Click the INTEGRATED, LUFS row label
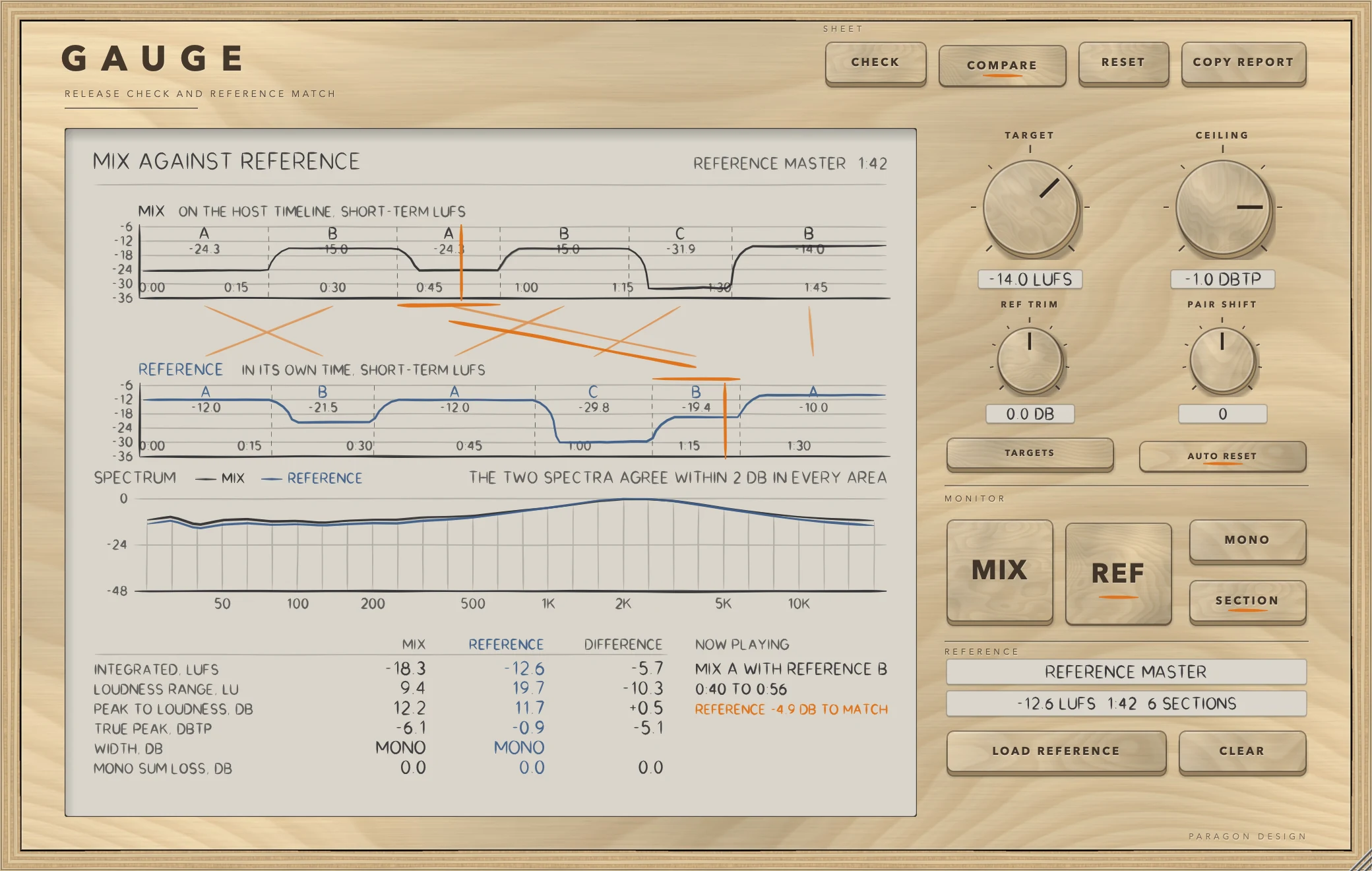The image size is (1372, 871). pyautogui.click(x=156, y=670)
